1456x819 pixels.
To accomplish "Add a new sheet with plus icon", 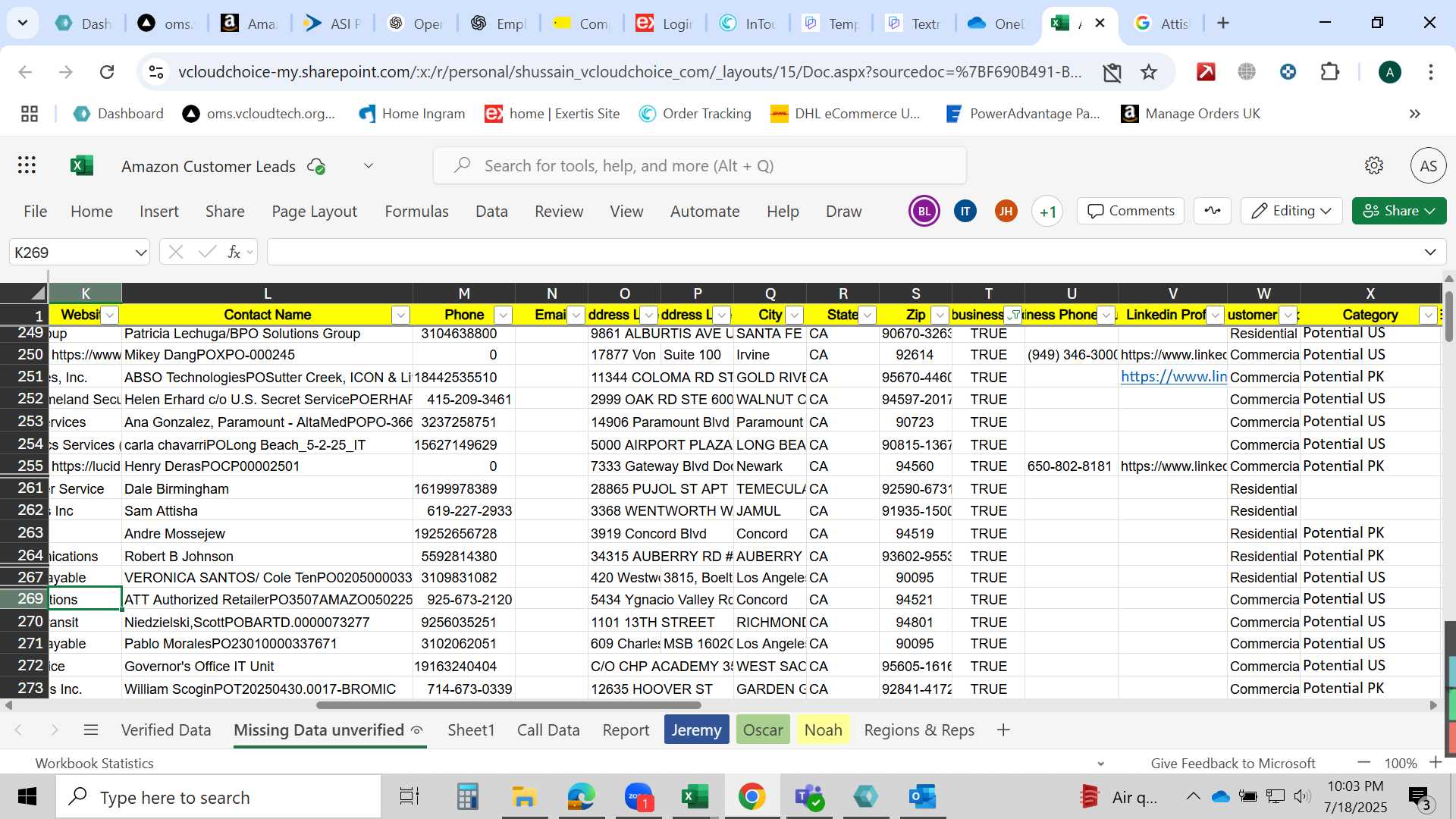I will [x=1003, y=730].
